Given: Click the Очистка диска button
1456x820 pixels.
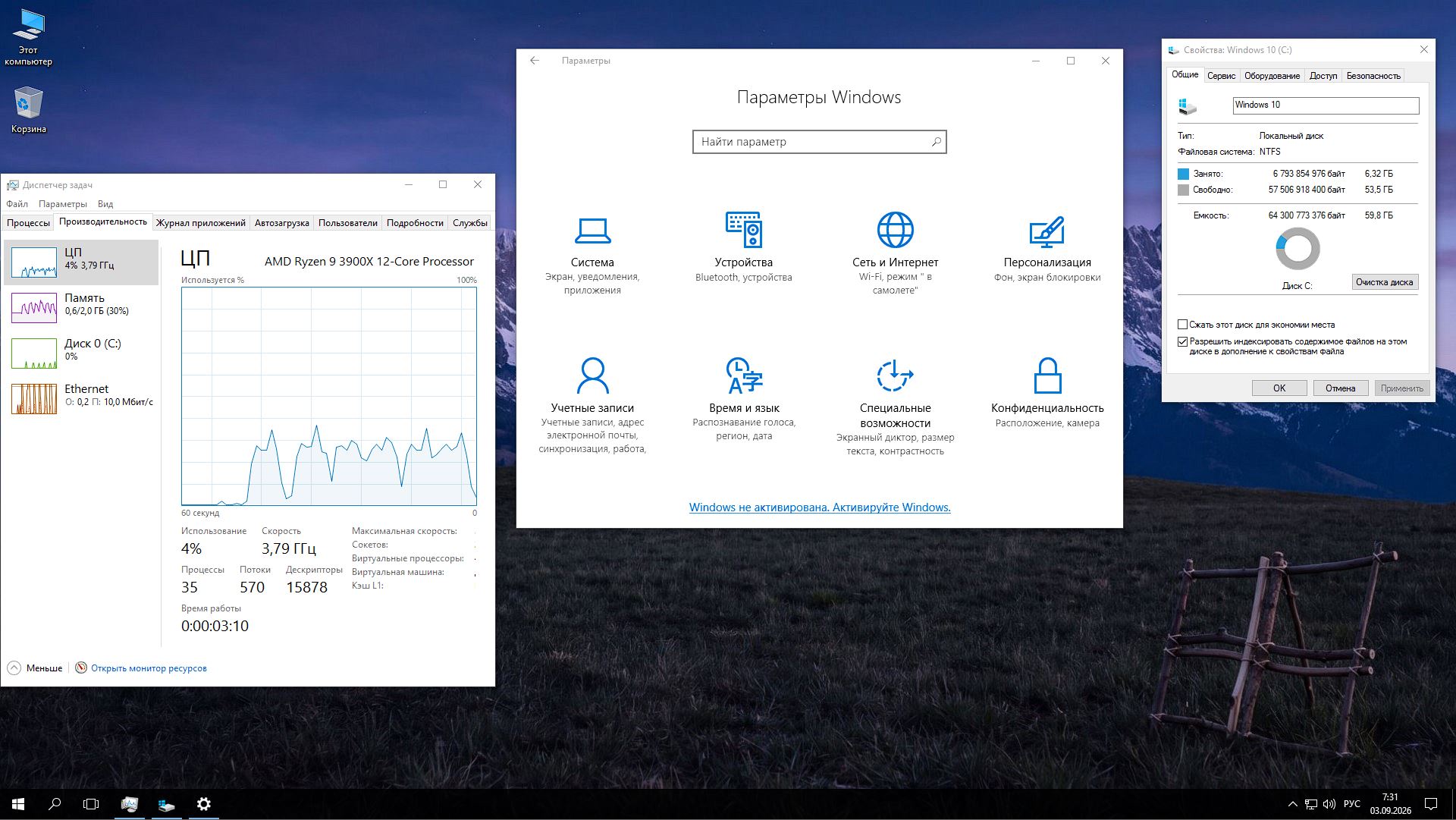Looking at the screenshot, I should [x=1384, y=282].
